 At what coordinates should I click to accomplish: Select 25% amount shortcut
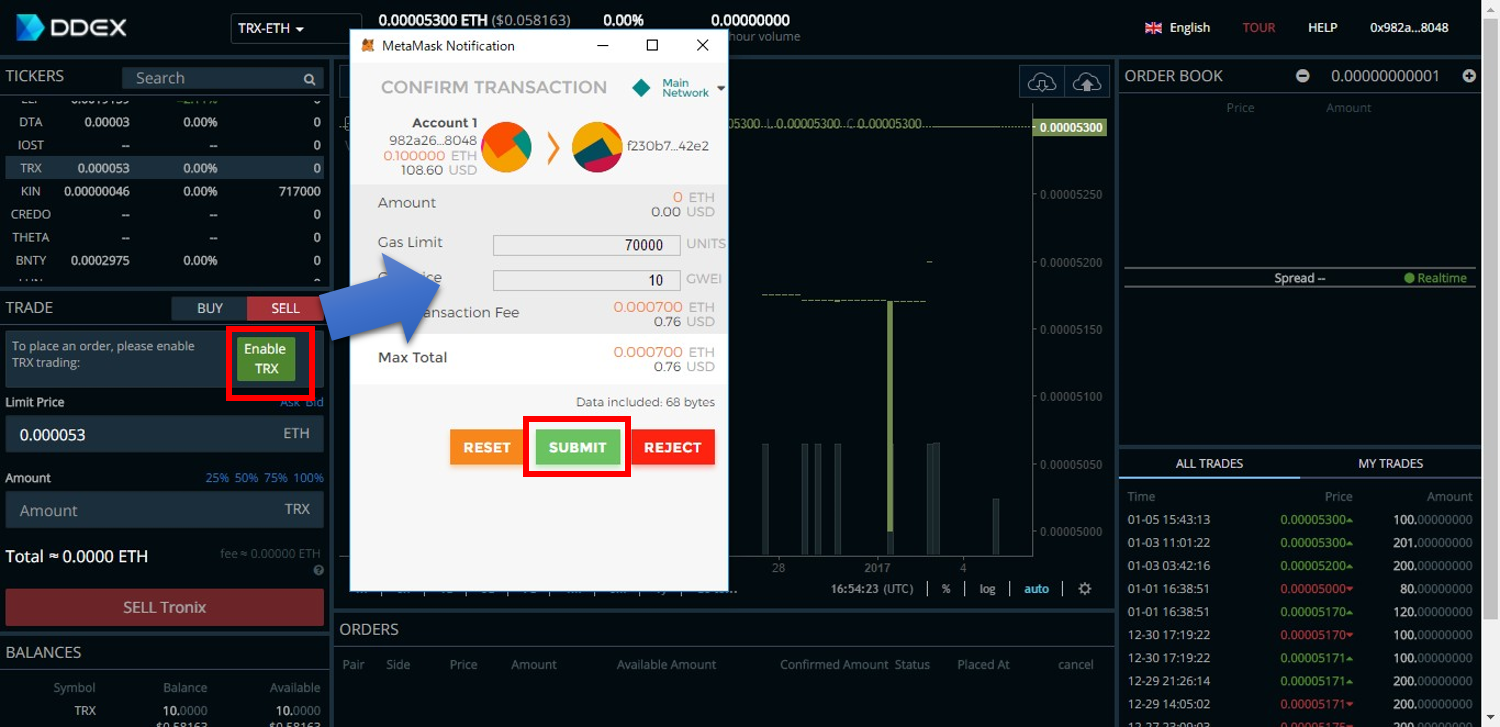(217, 478)
